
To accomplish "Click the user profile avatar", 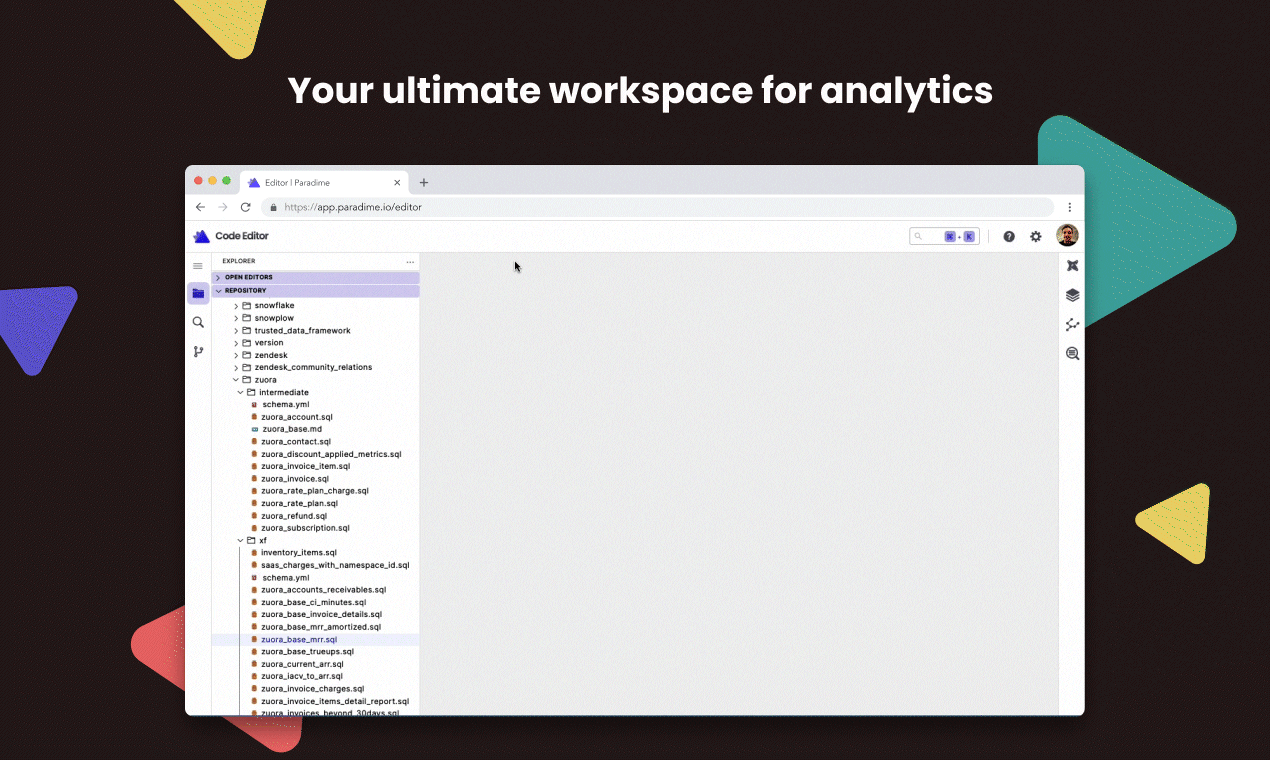I will 1067,236.
